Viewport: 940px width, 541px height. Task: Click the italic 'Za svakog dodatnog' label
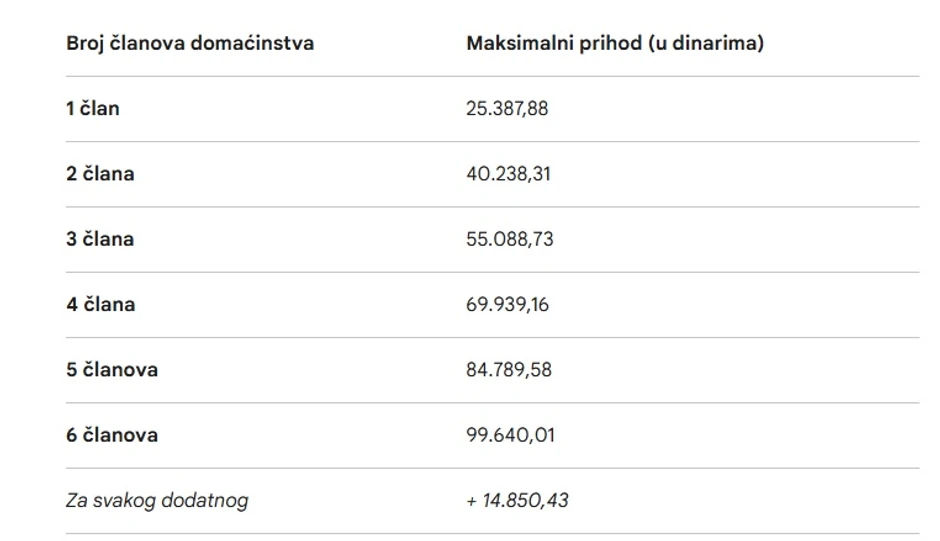pos(157,501)
